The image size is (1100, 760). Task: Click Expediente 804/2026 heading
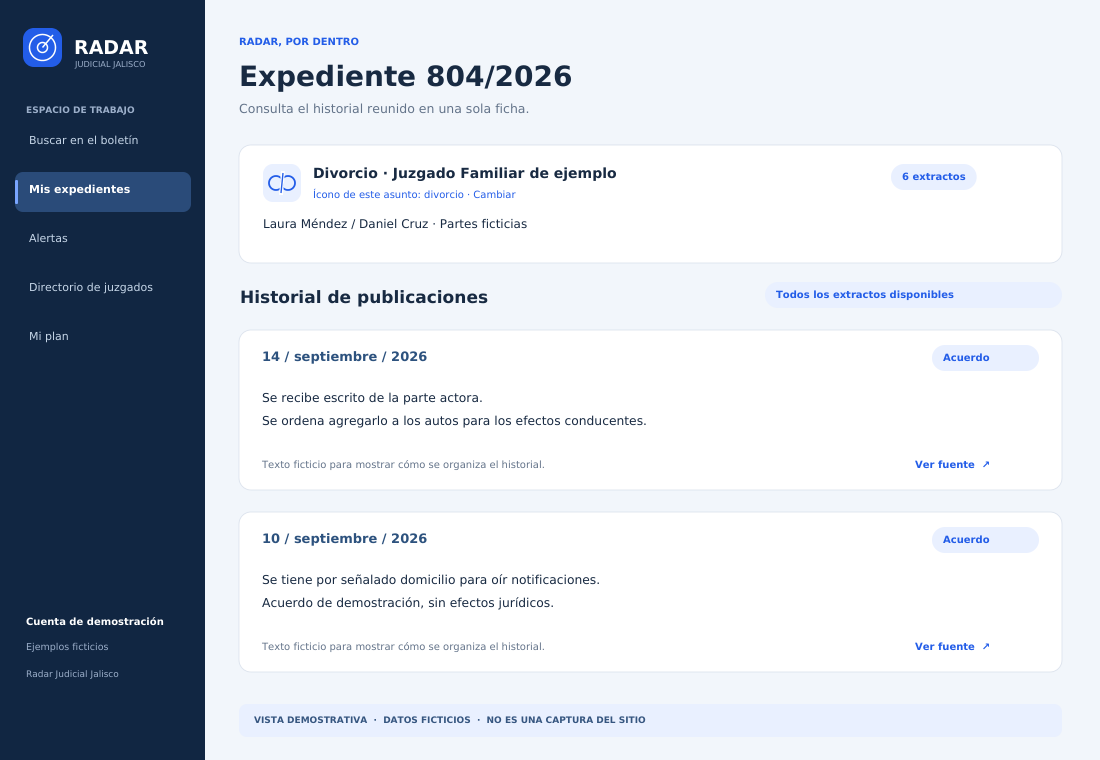405,76
